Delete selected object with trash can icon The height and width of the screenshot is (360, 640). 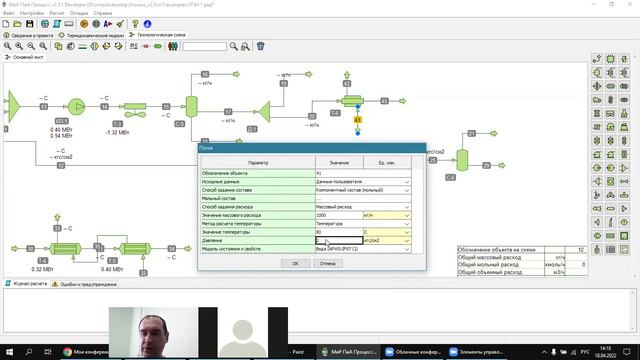pos(260,46)
